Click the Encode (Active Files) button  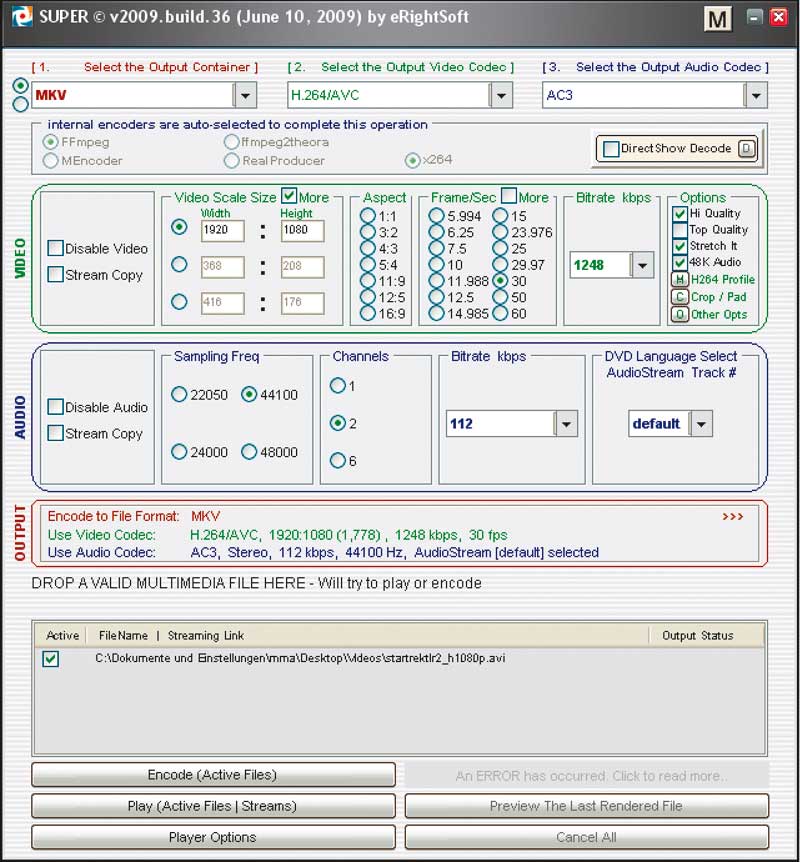pyautogui.click(x=213, y=775)
